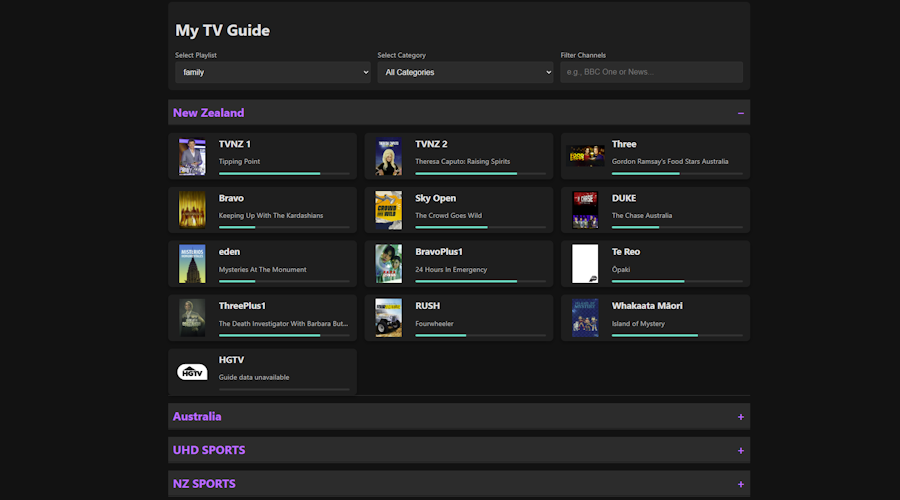The width and height of the screenshot is (900, 500).
Task: Click the DUKE The Chase poster
Action: [584, 210]
